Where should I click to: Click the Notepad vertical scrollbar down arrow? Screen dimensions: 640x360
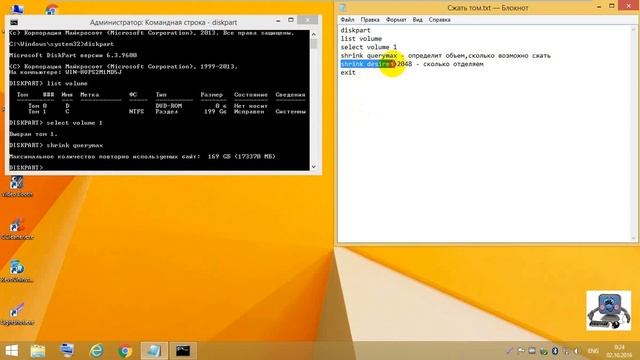(x=634, y=238)
